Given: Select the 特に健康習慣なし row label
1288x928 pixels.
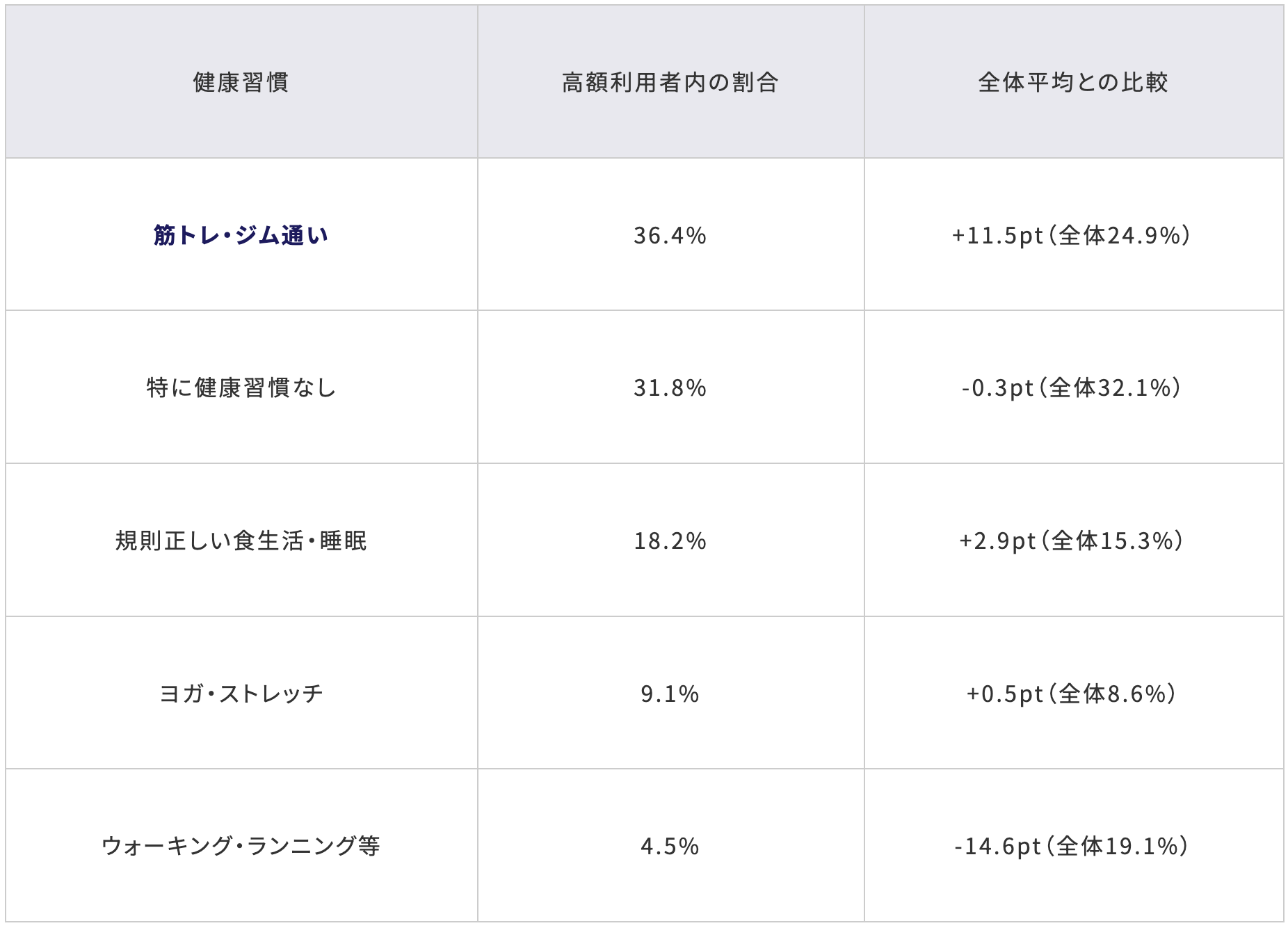Looking at the screenshot, I should click(241, 387).
